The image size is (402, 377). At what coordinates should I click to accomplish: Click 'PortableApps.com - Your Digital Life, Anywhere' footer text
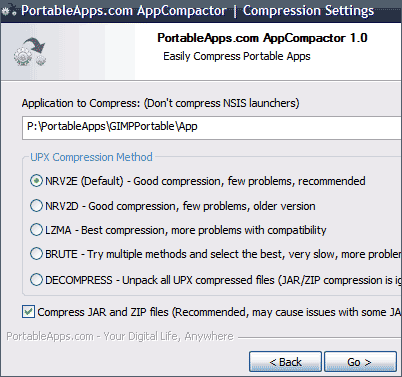click(x=120, y=336)
